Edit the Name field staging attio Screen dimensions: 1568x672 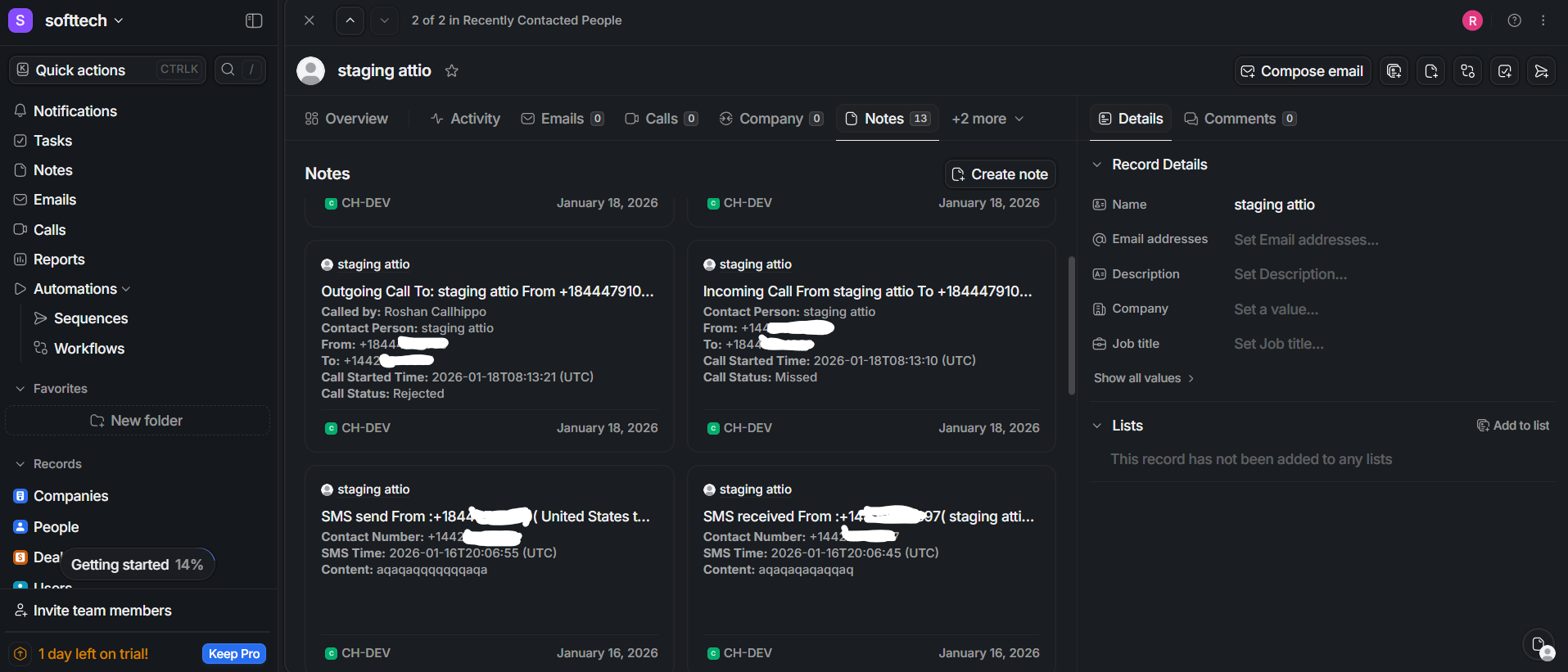[1274, 205]
